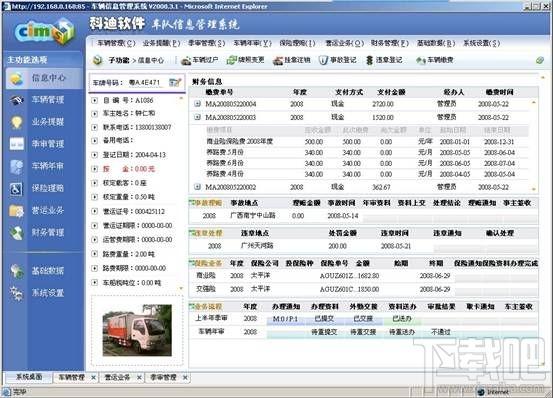
Task: Select the 广州天河路 violation record
Action: tap(363, 246)
